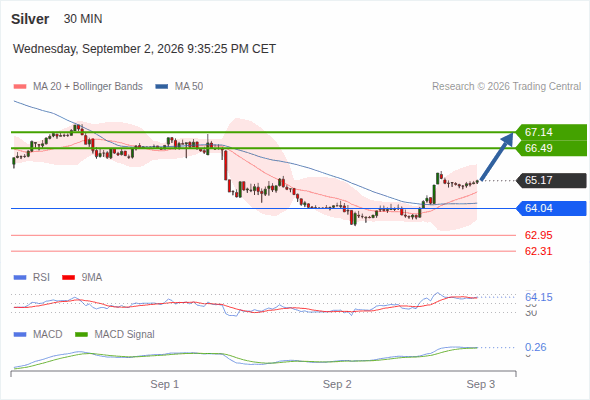Click the Silver chart title
This screenshot has width=590, height=400.
(30, 19)
